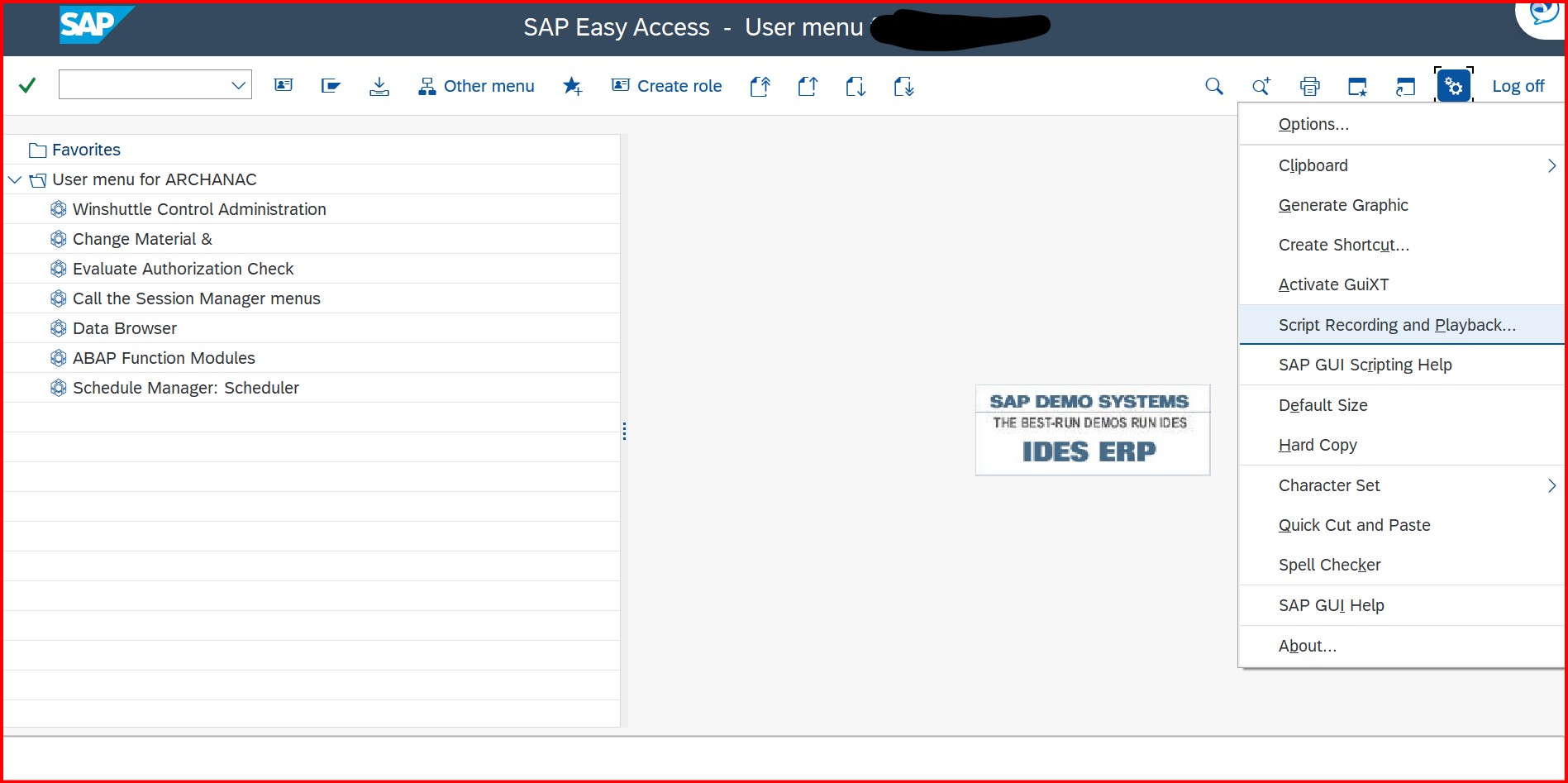Open the Character Set submenu
The image size is (1568, 783).
tap(1402, 485)
